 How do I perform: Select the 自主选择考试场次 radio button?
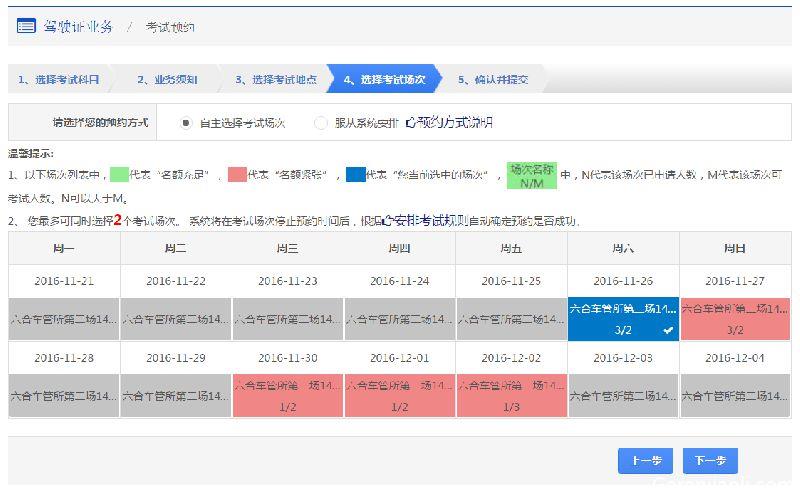186,123
